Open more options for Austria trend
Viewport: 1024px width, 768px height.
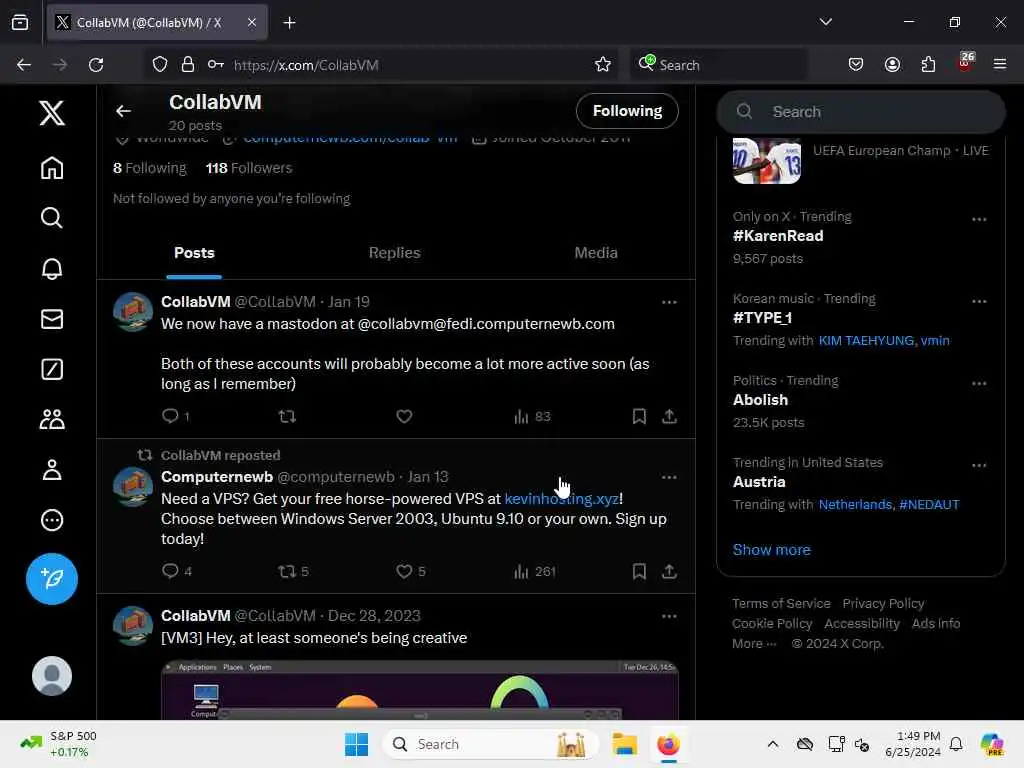[979, 466]
